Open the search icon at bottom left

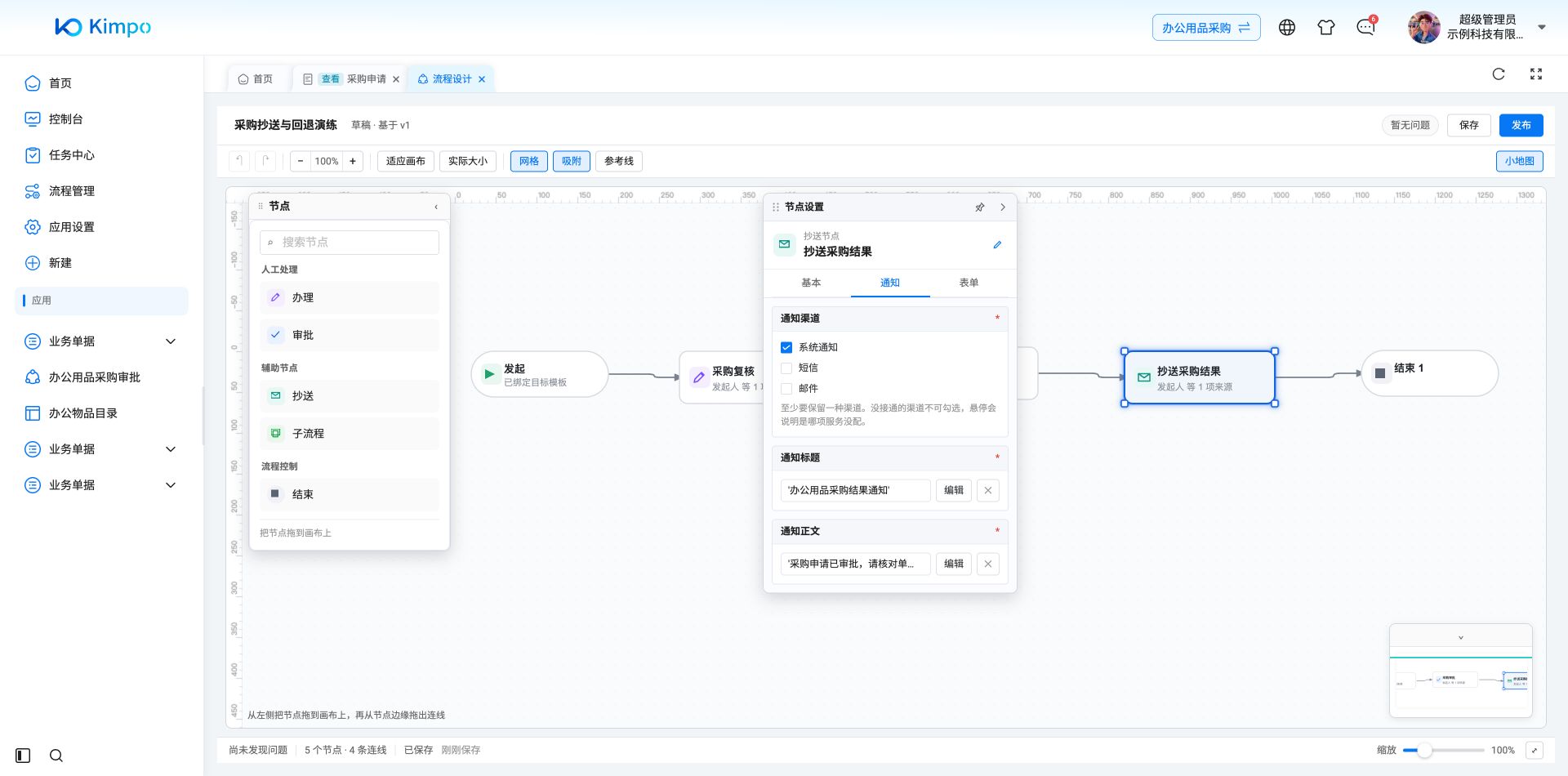pyautogui.click(x=56, y=756)
